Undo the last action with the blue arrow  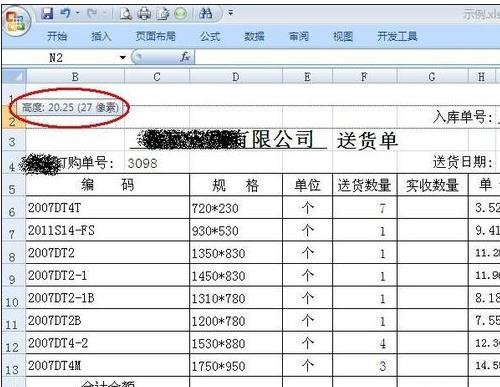click(x=66, y=13)
